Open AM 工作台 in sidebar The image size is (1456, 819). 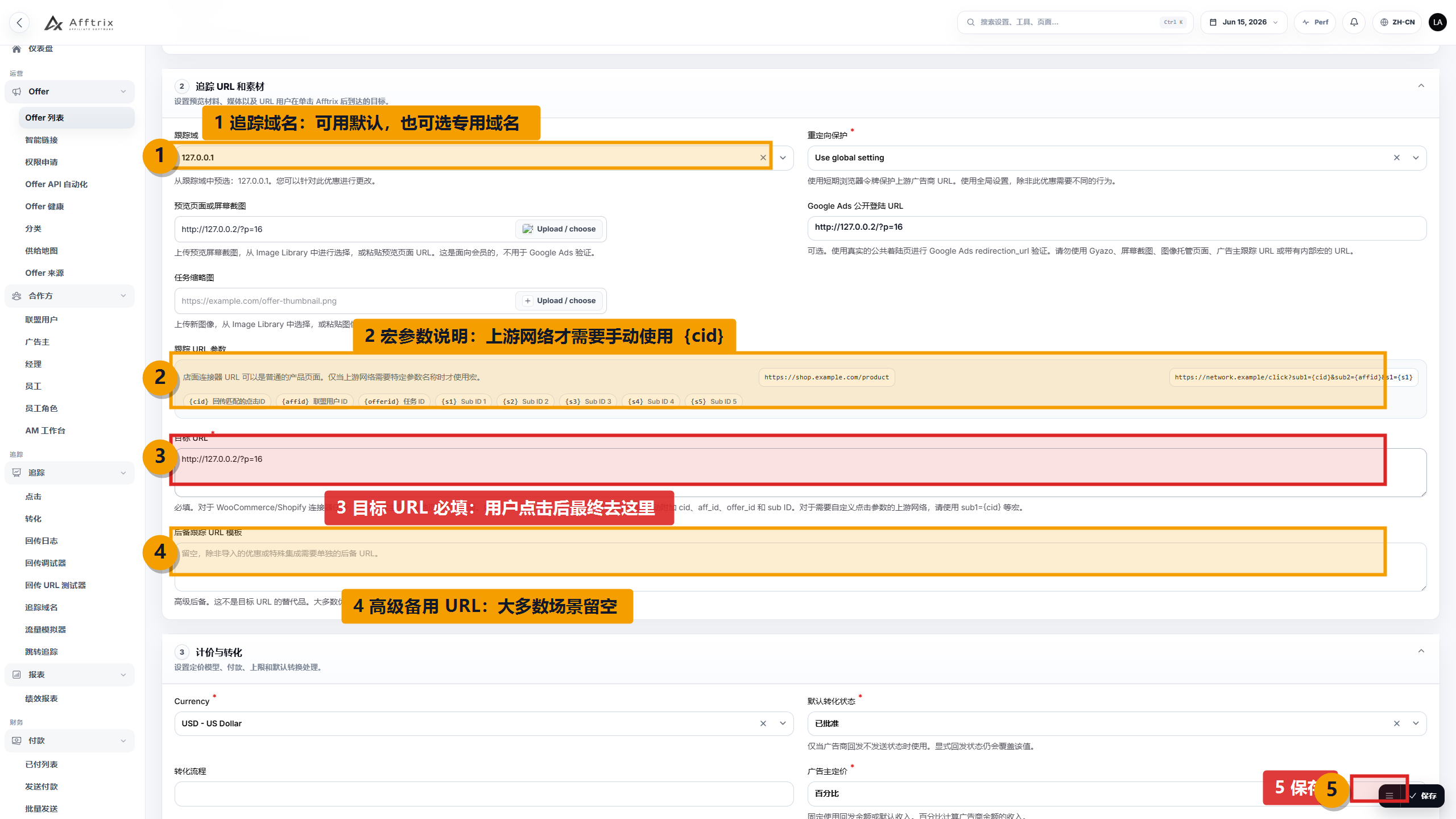point(45,431)
